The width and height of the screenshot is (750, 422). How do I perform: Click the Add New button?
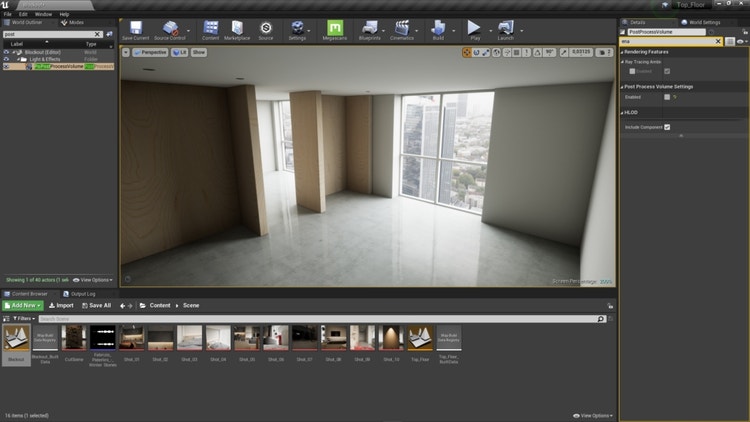22,305
